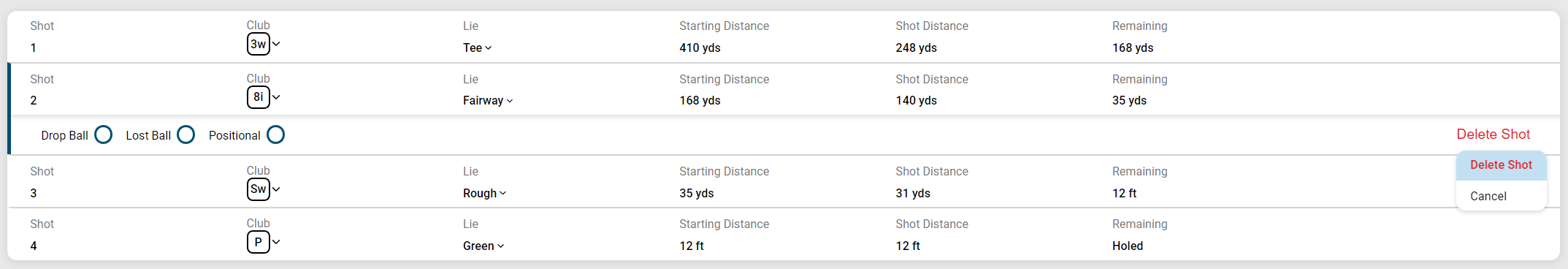
Task: Select the Sw club badge for shot 3
Action: [x=259, y=189]
